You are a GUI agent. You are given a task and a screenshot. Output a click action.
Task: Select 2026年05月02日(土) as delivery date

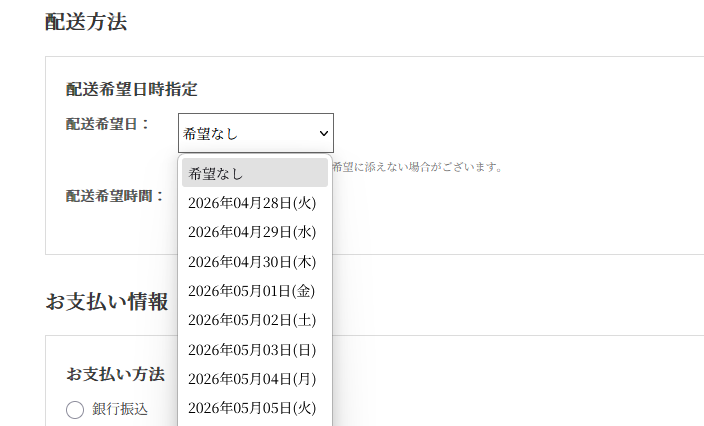(x=252, y=320)
